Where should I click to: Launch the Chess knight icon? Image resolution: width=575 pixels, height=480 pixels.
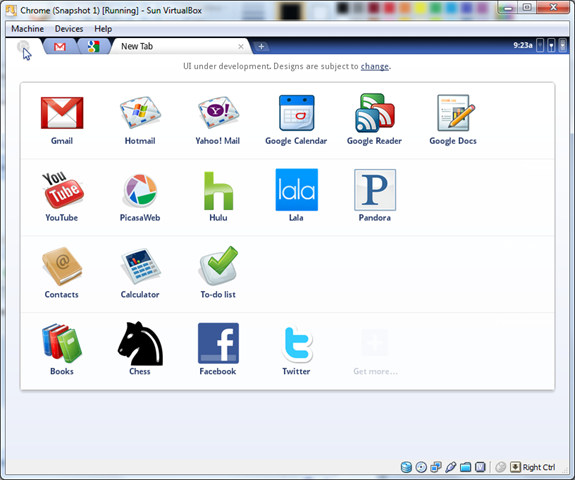pyautogui.click(x=140, y=343)
